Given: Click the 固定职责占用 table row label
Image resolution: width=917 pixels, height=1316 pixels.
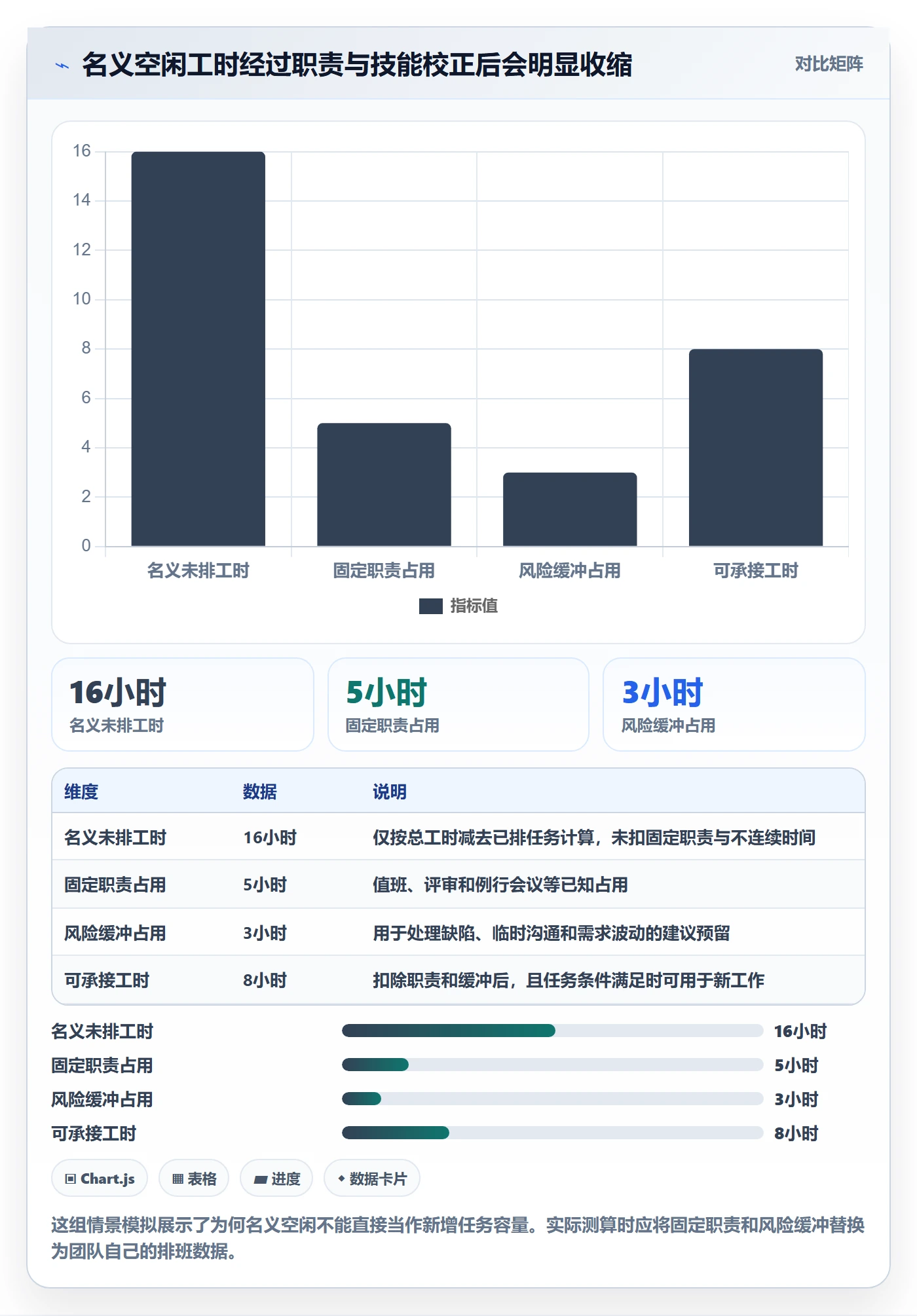Looking at the screenshot, I should click(x=115, y=885).
